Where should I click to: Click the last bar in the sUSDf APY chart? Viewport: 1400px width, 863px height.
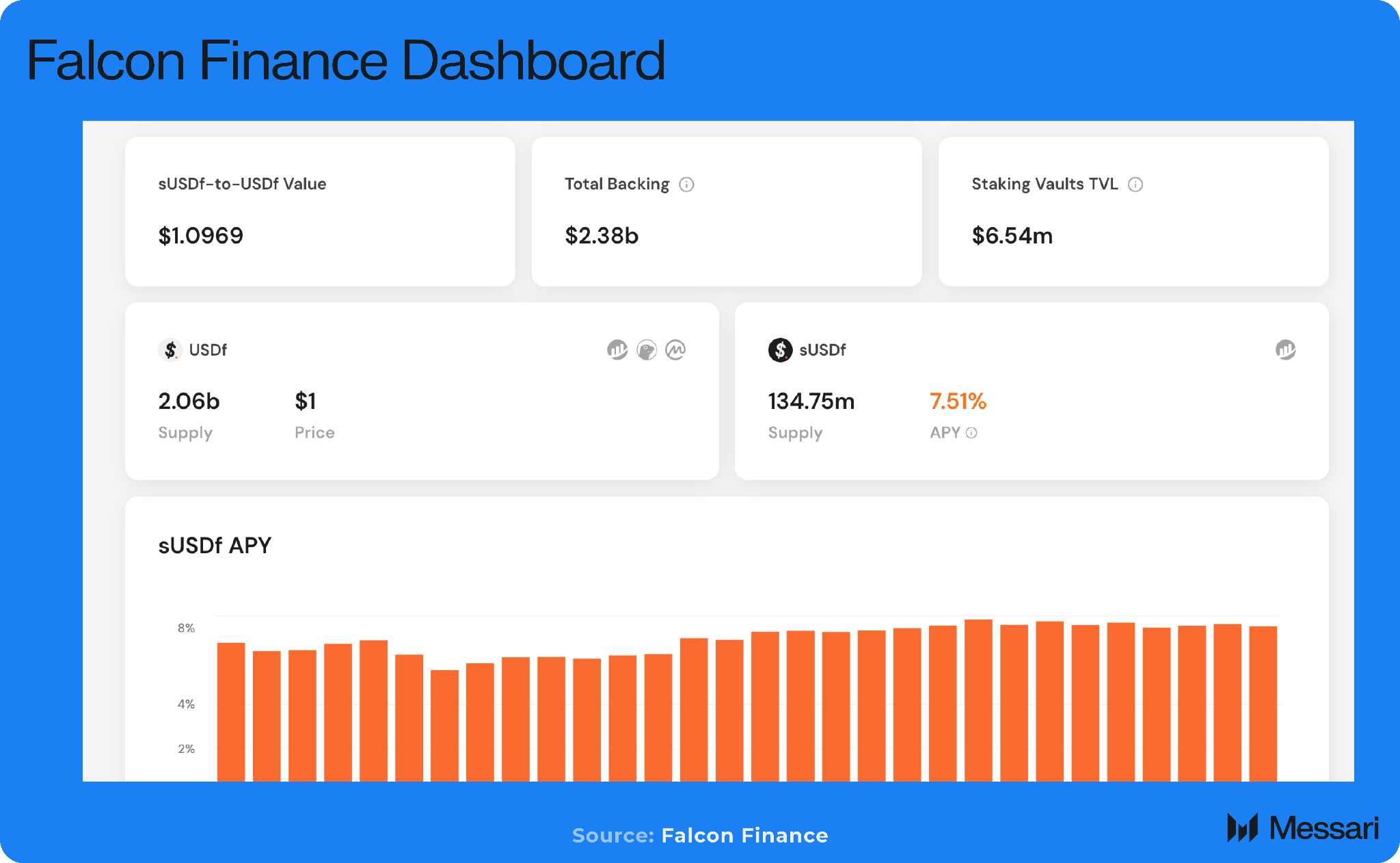point(1263,704)
